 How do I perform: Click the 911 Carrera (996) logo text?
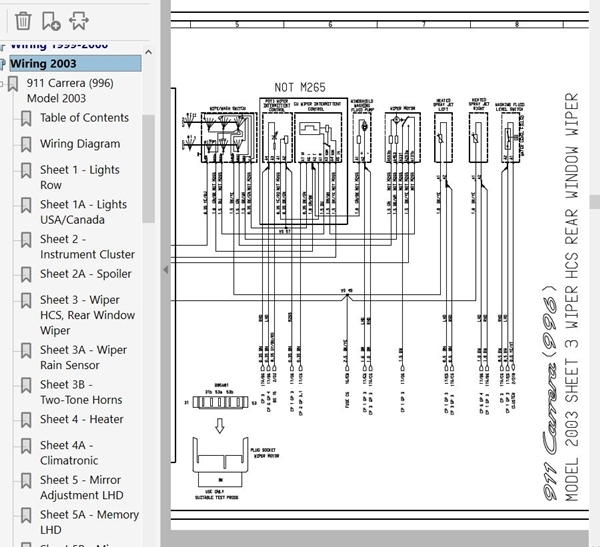click(549, 393)
